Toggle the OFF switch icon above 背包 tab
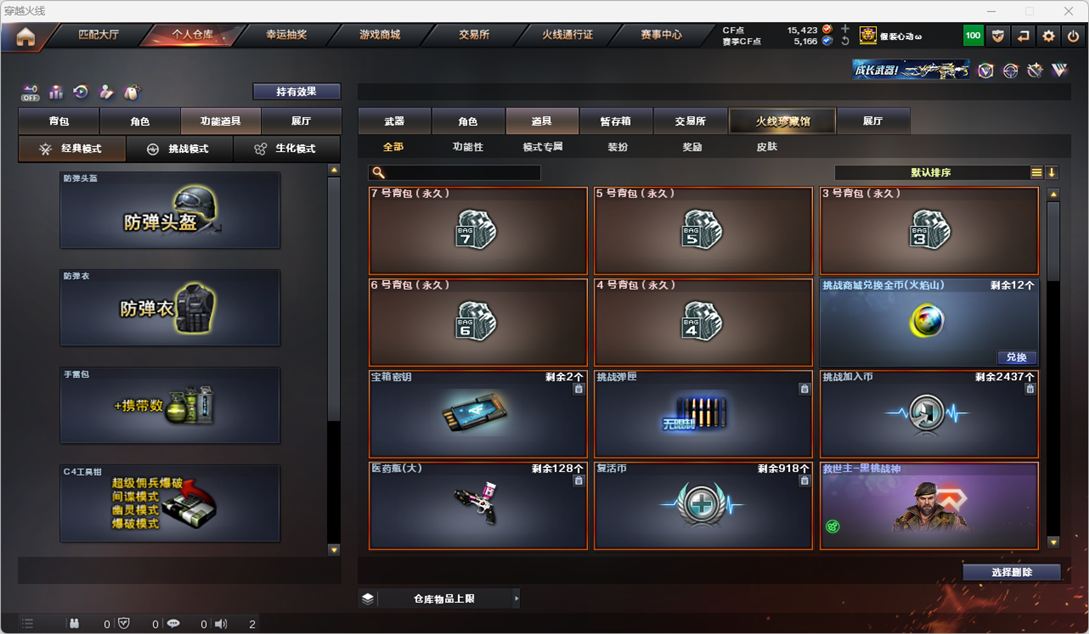Viewport: 1089px width, 634px height. coord(30,92)
